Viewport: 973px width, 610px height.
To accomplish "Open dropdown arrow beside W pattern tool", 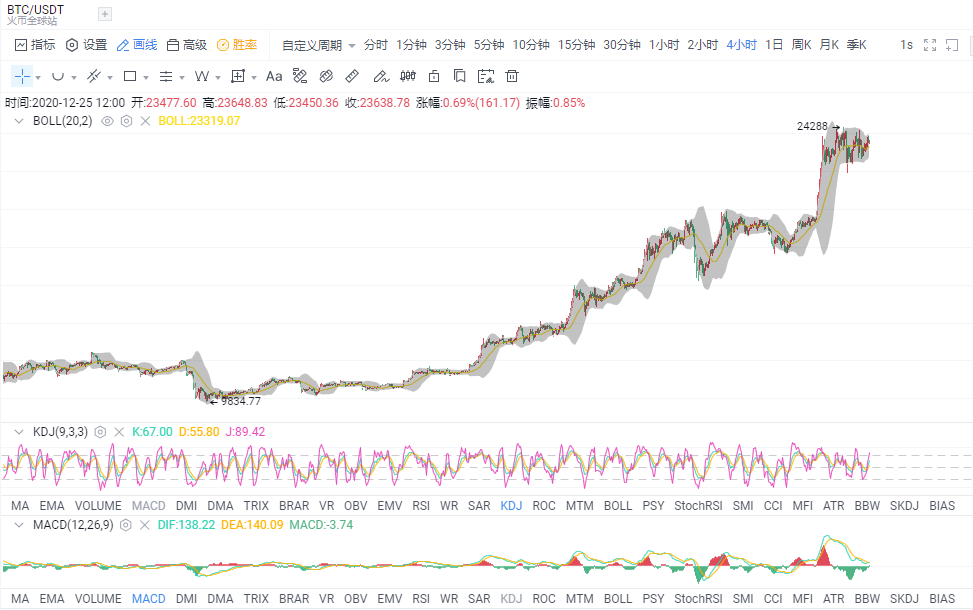I will [x=218, y=78].
